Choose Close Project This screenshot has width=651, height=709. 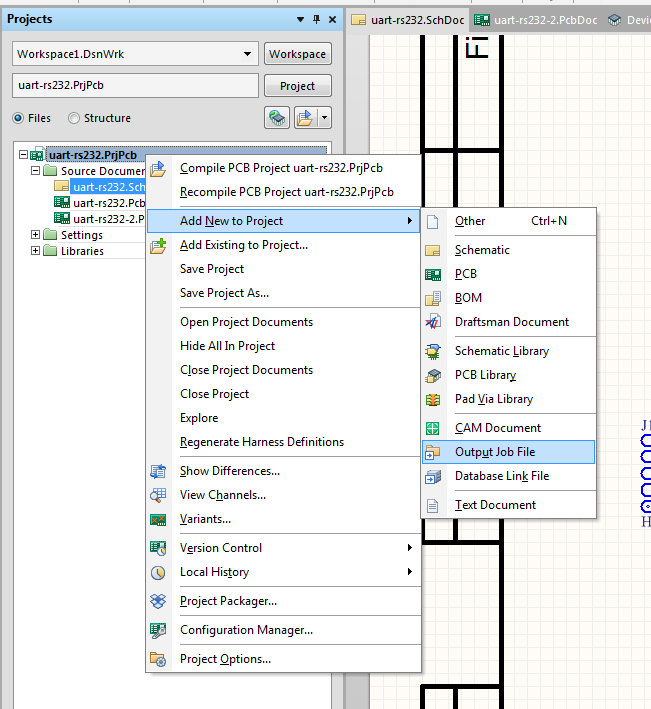click(x=283, y=394)
